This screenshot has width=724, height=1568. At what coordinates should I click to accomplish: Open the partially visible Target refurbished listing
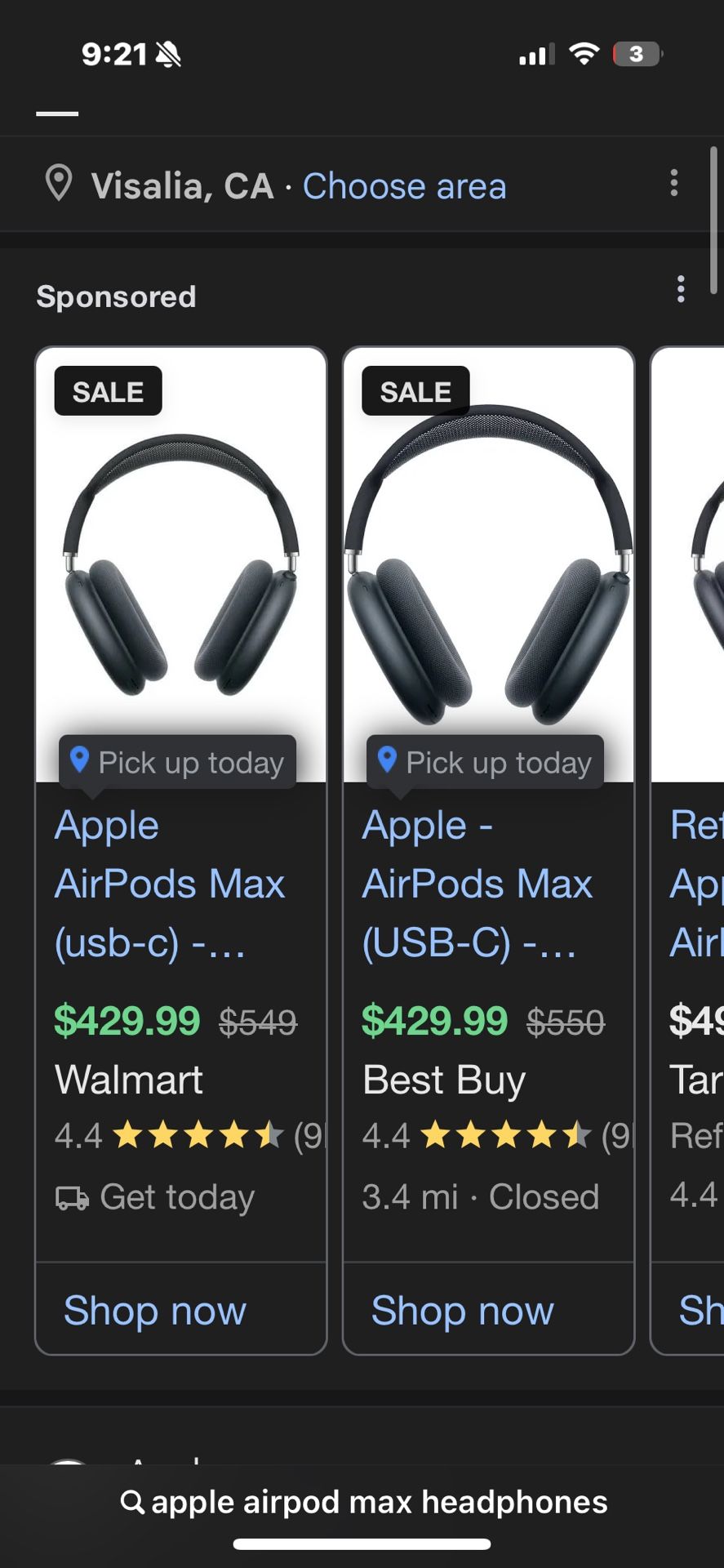pos(694,884)
